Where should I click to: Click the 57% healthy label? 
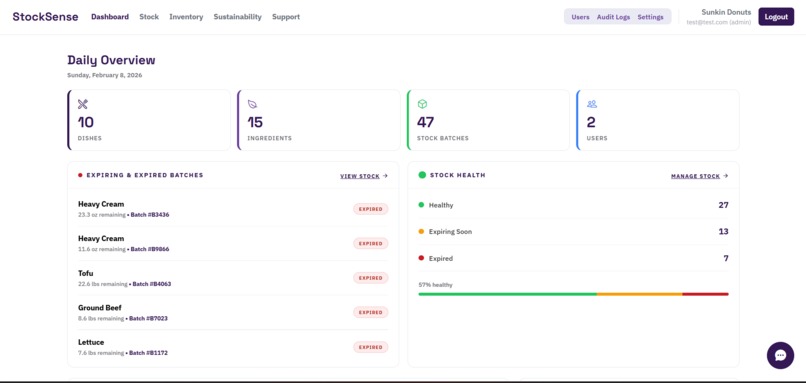click(435, 285)
